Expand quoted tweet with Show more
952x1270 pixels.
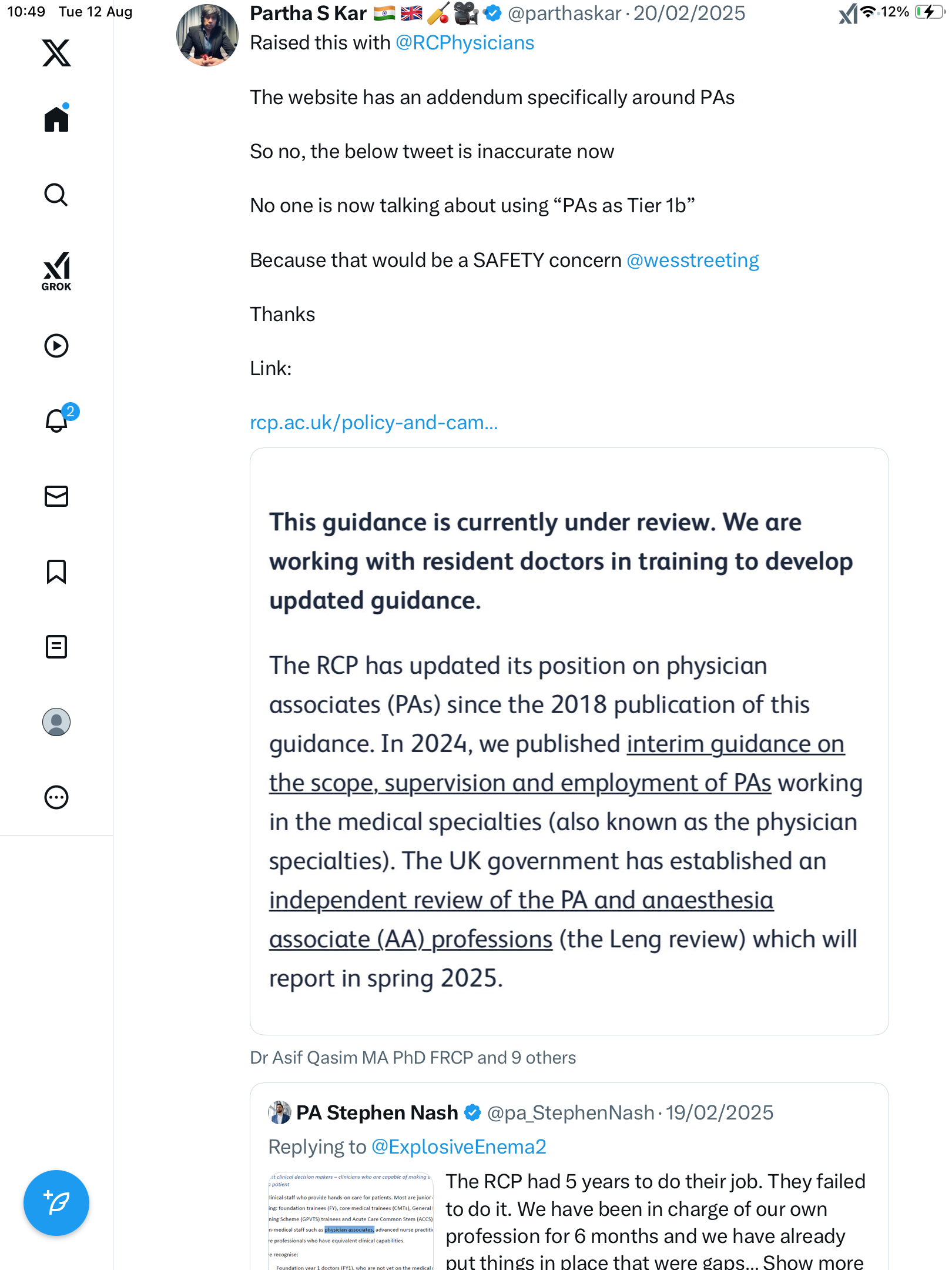pos(813,1262)
